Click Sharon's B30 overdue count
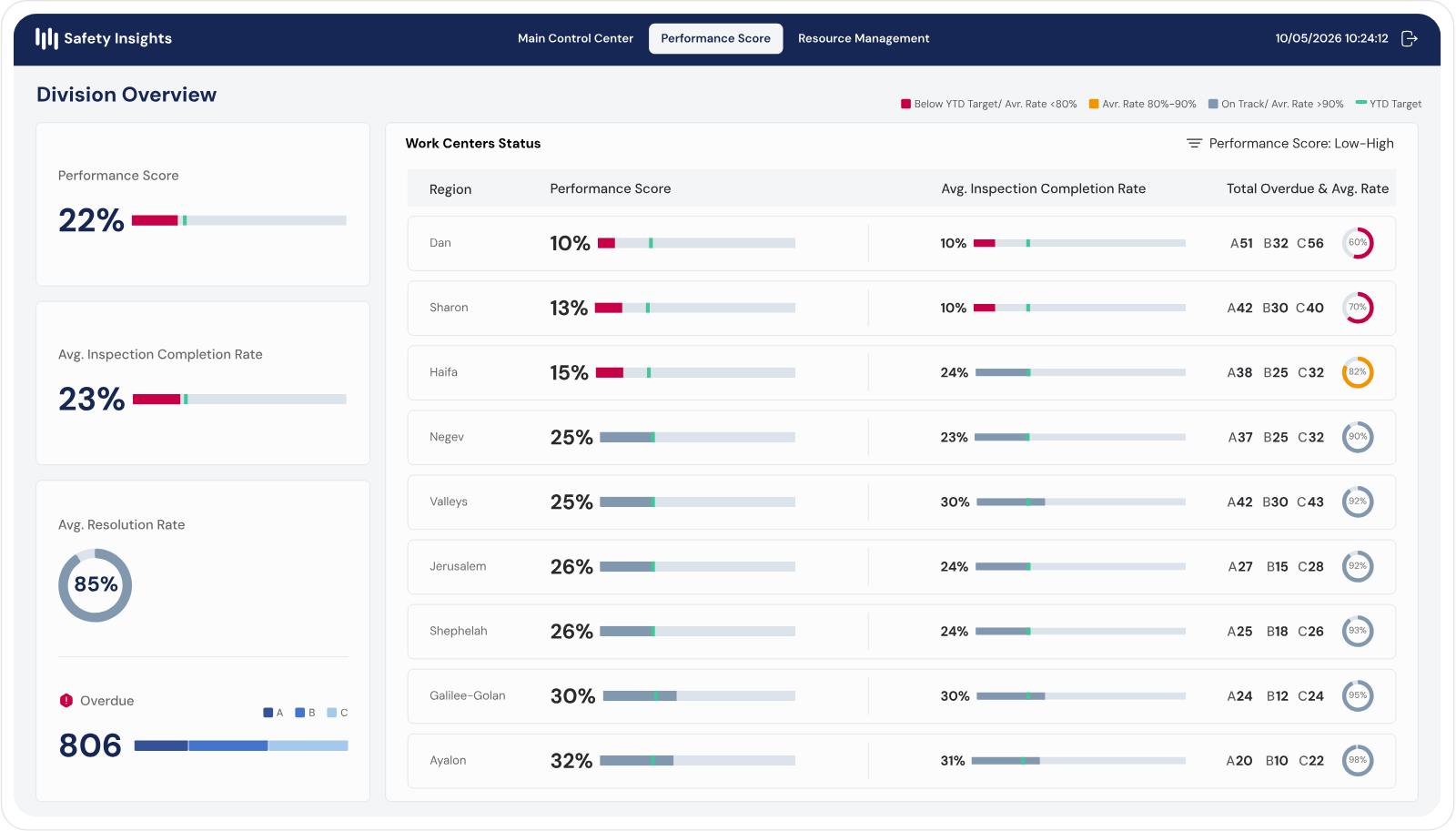This screenshot has height=831, width=1456. click(1275, 308)
